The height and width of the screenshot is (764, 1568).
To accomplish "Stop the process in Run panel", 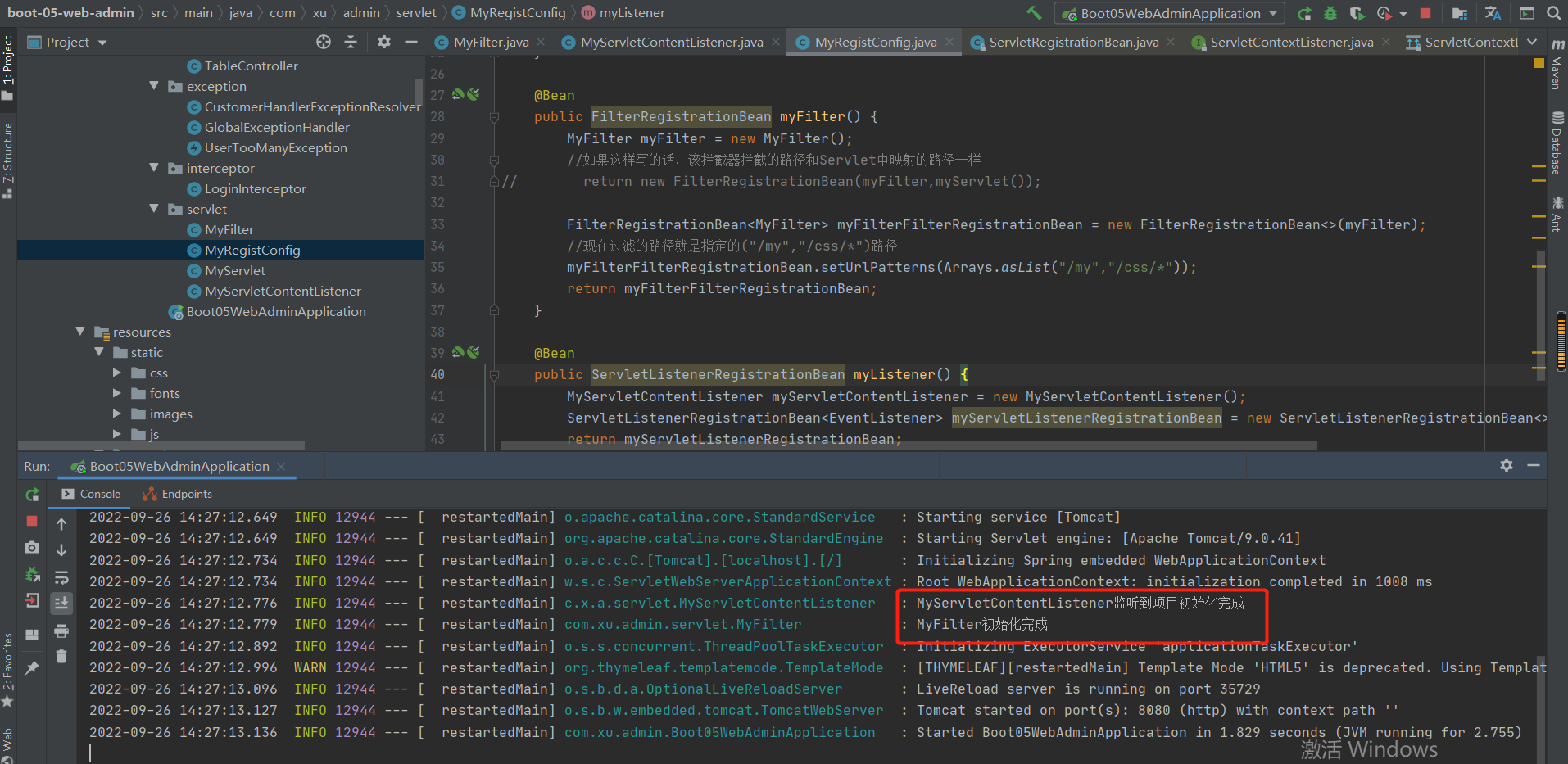I will 32,521.
